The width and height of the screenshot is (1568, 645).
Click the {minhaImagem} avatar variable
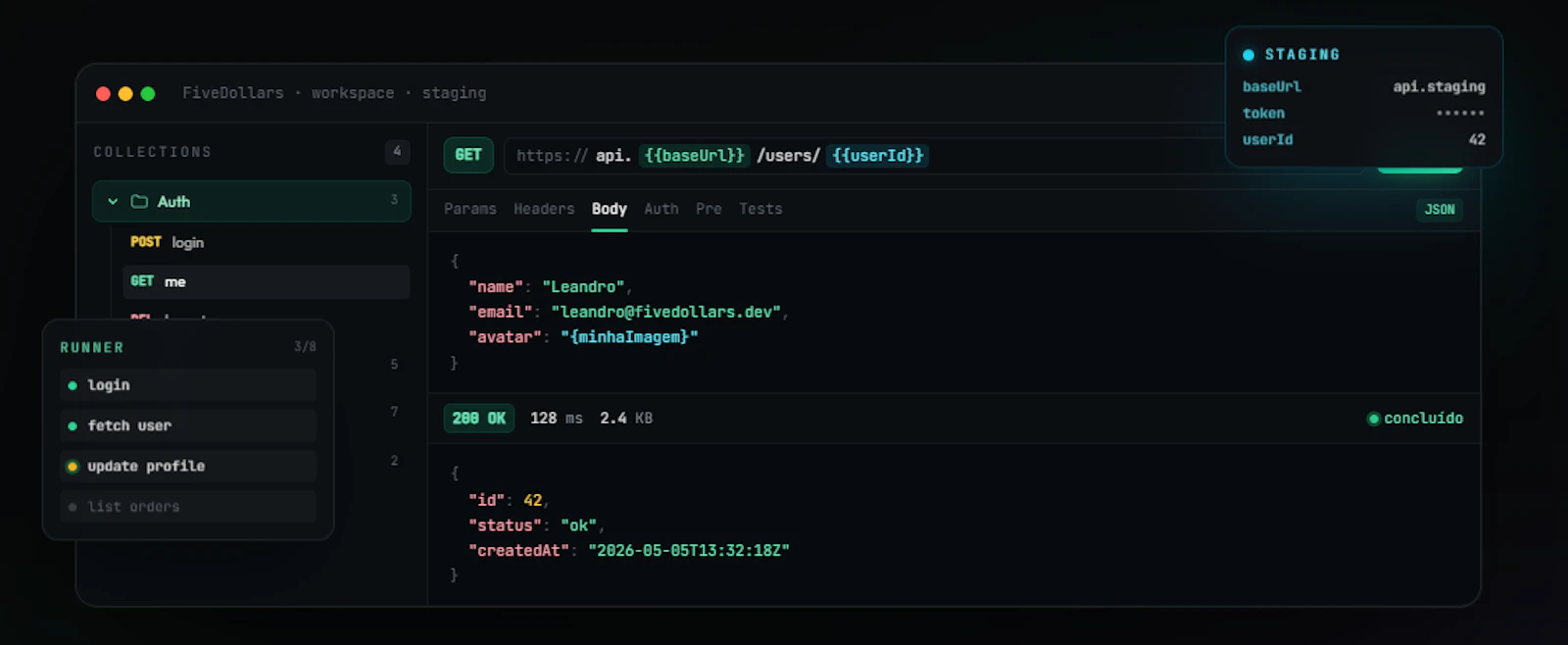click(x=629, y=337)
